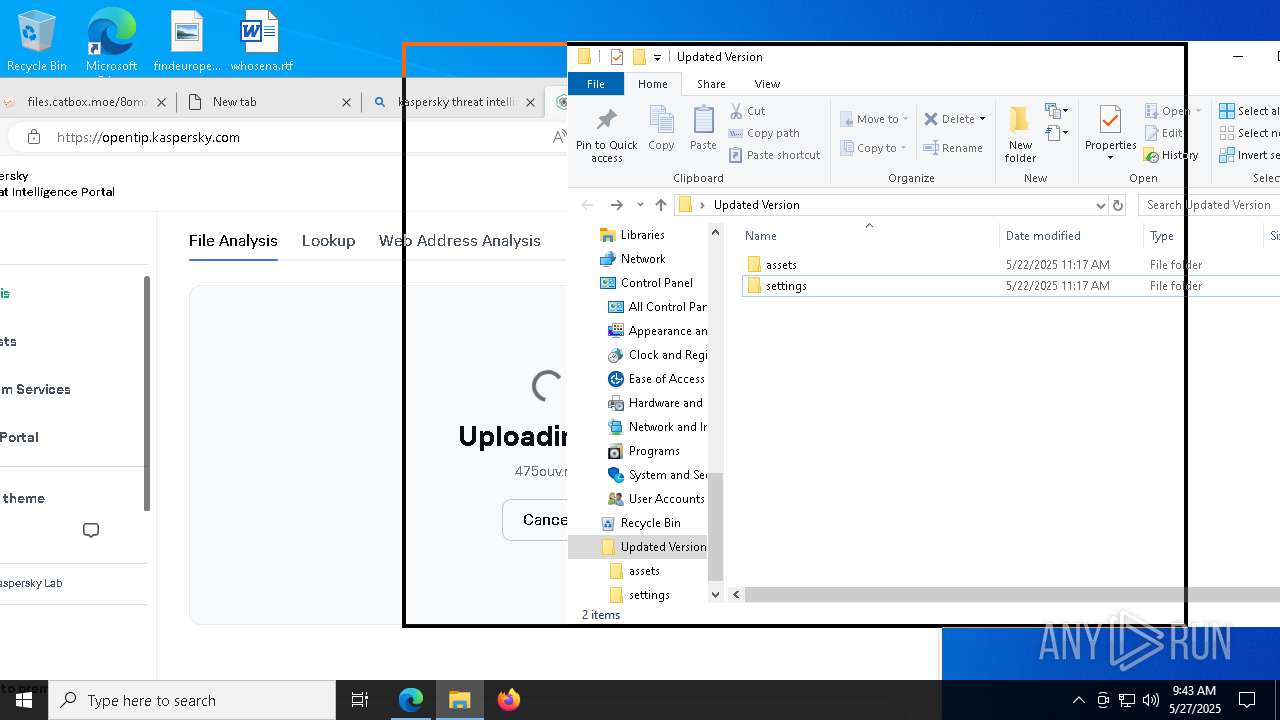Open Recycle Bin on desktop
This screenshot has width=1280, height=720.
click(37, 42)
